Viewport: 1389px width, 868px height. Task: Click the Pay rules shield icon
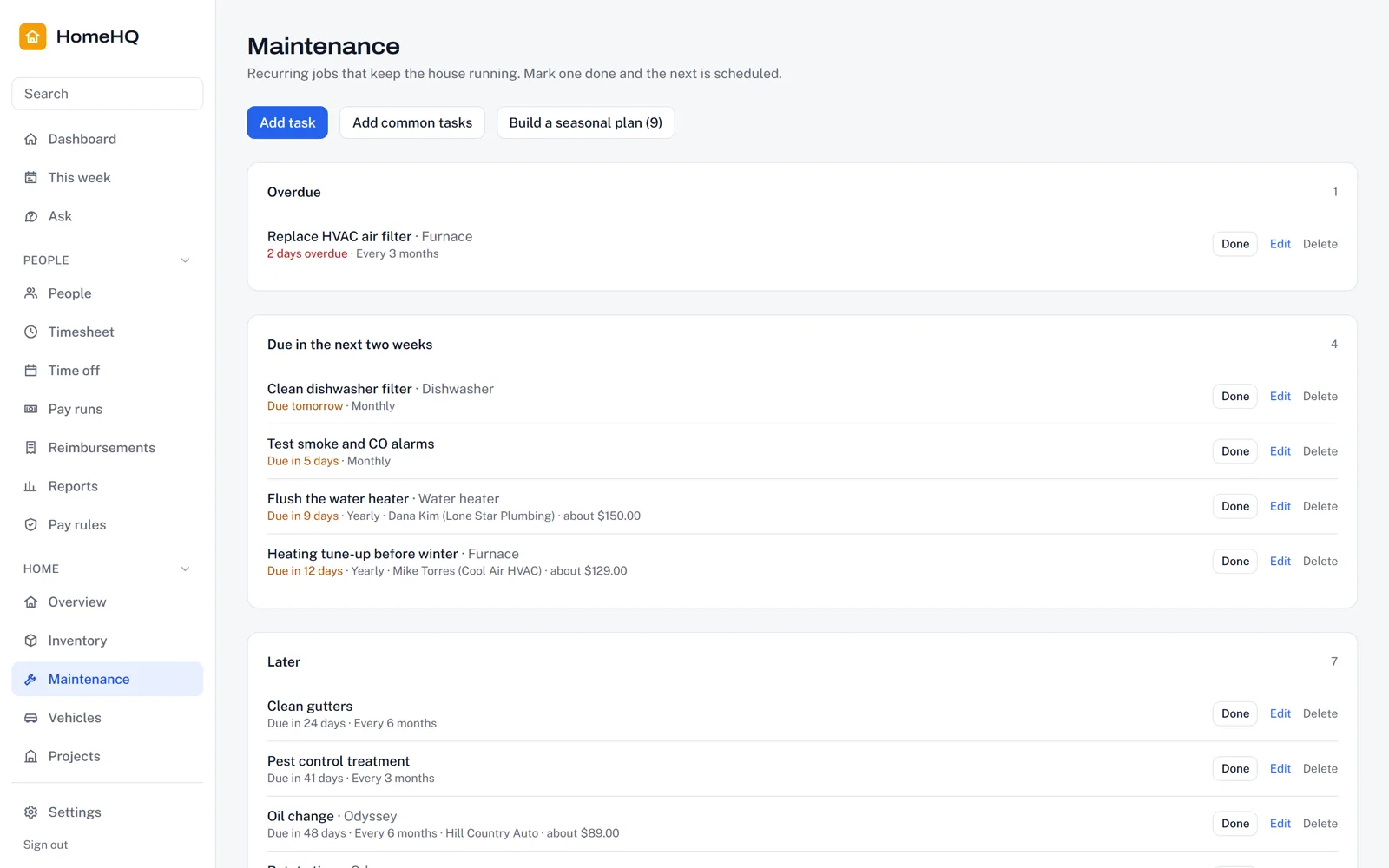(31, 525)
